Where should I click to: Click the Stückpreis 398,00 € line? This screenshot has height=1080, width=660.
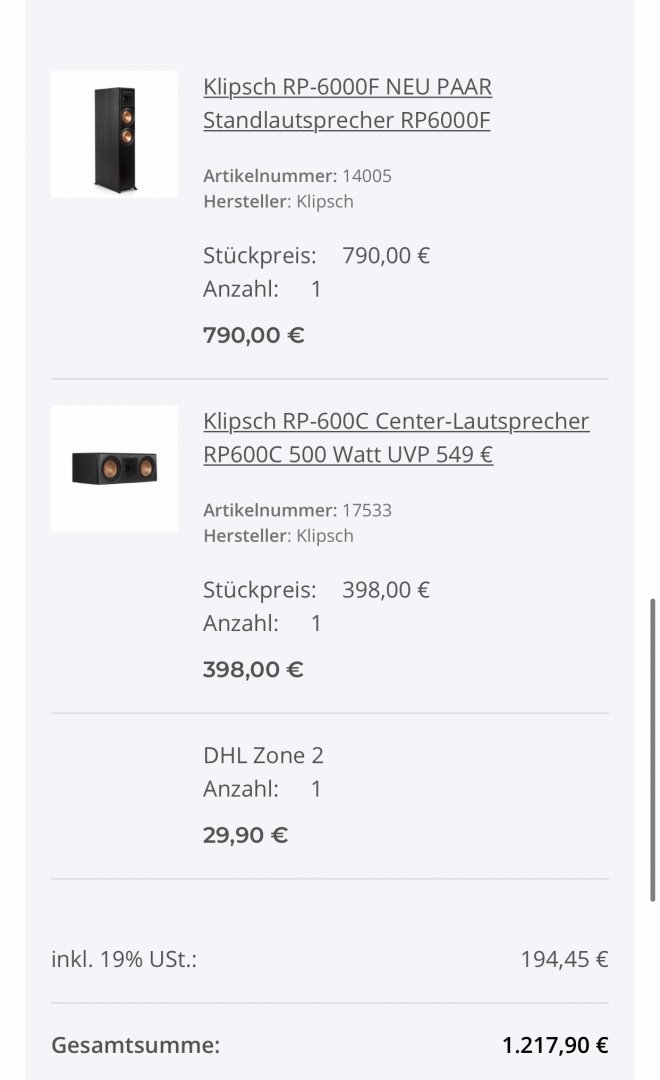coord(316,590)
